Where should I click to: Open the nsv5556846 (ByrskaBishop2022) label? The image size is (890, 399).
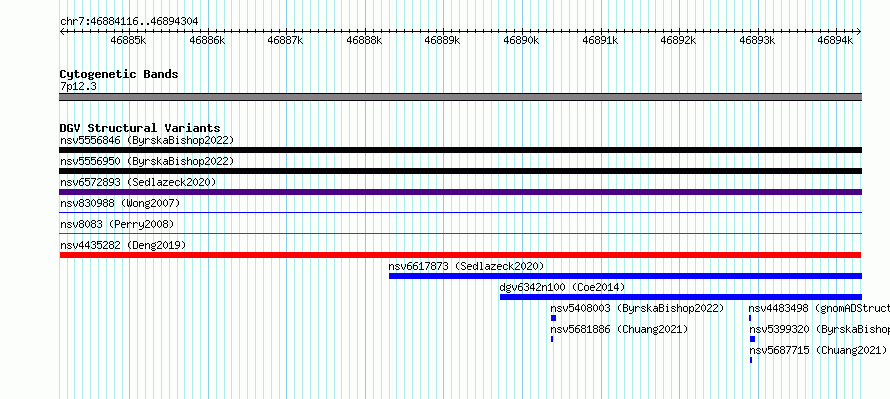[147, 140]
